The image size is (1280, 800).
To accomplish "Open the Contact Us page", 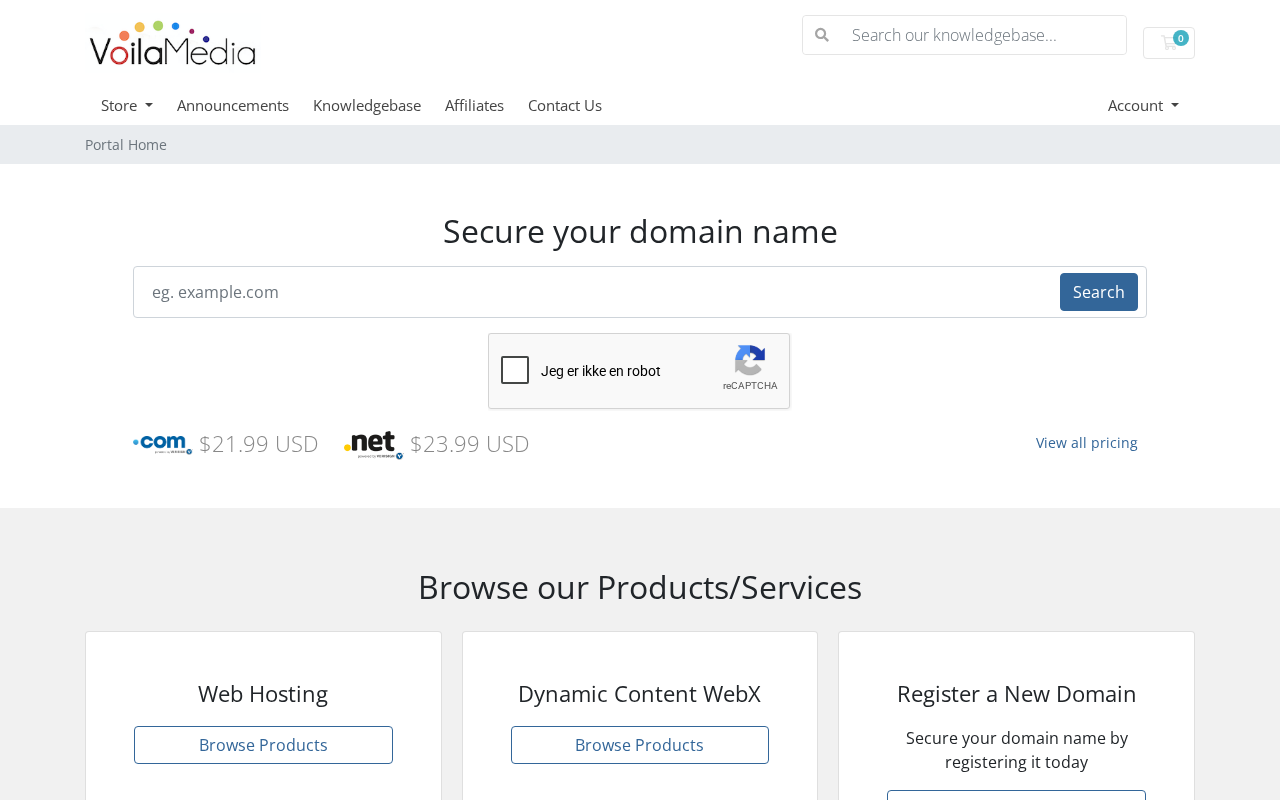I will [x=565, y=105].
